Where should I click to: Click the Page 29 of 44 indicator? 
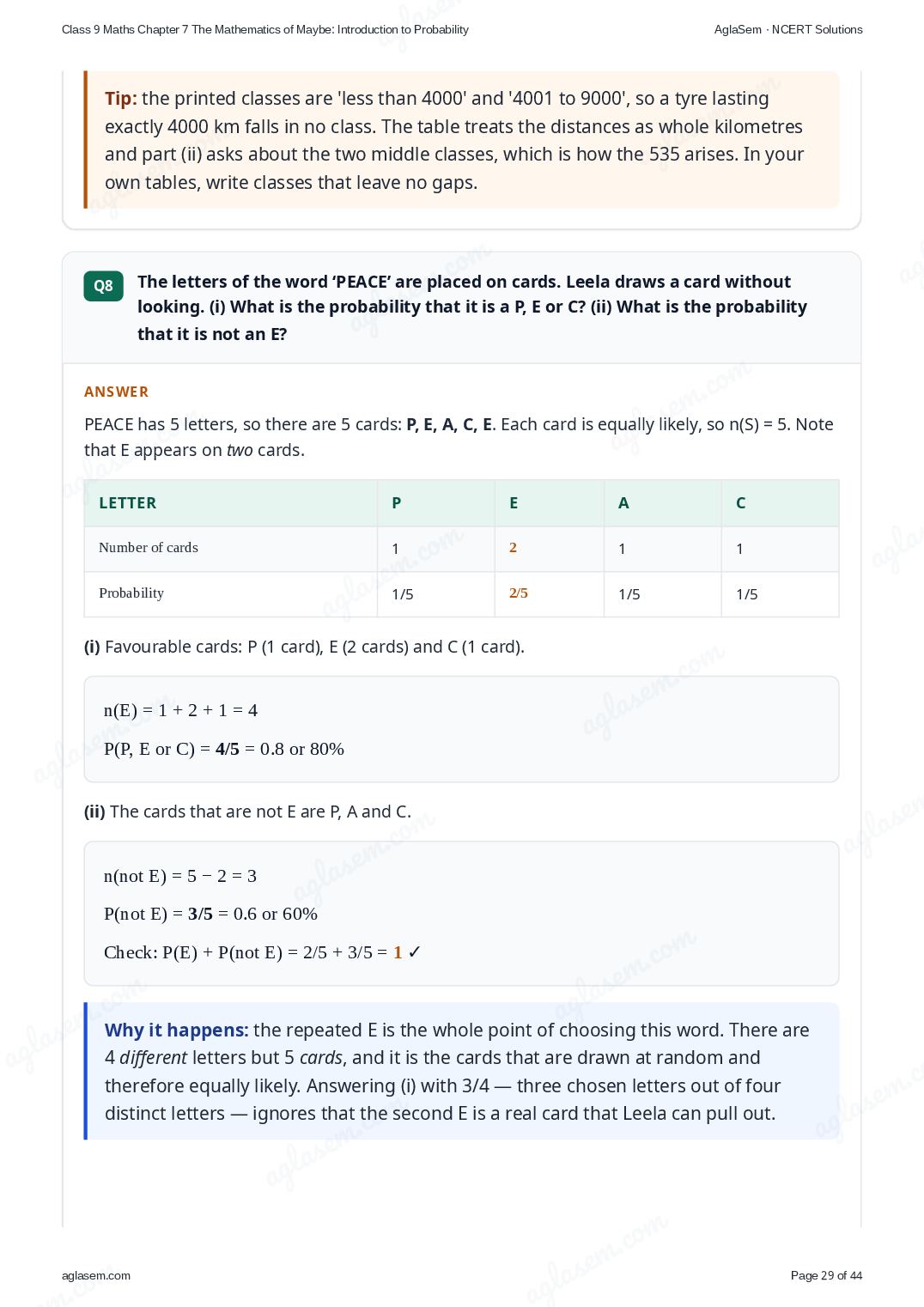(x=826, y=1275)
